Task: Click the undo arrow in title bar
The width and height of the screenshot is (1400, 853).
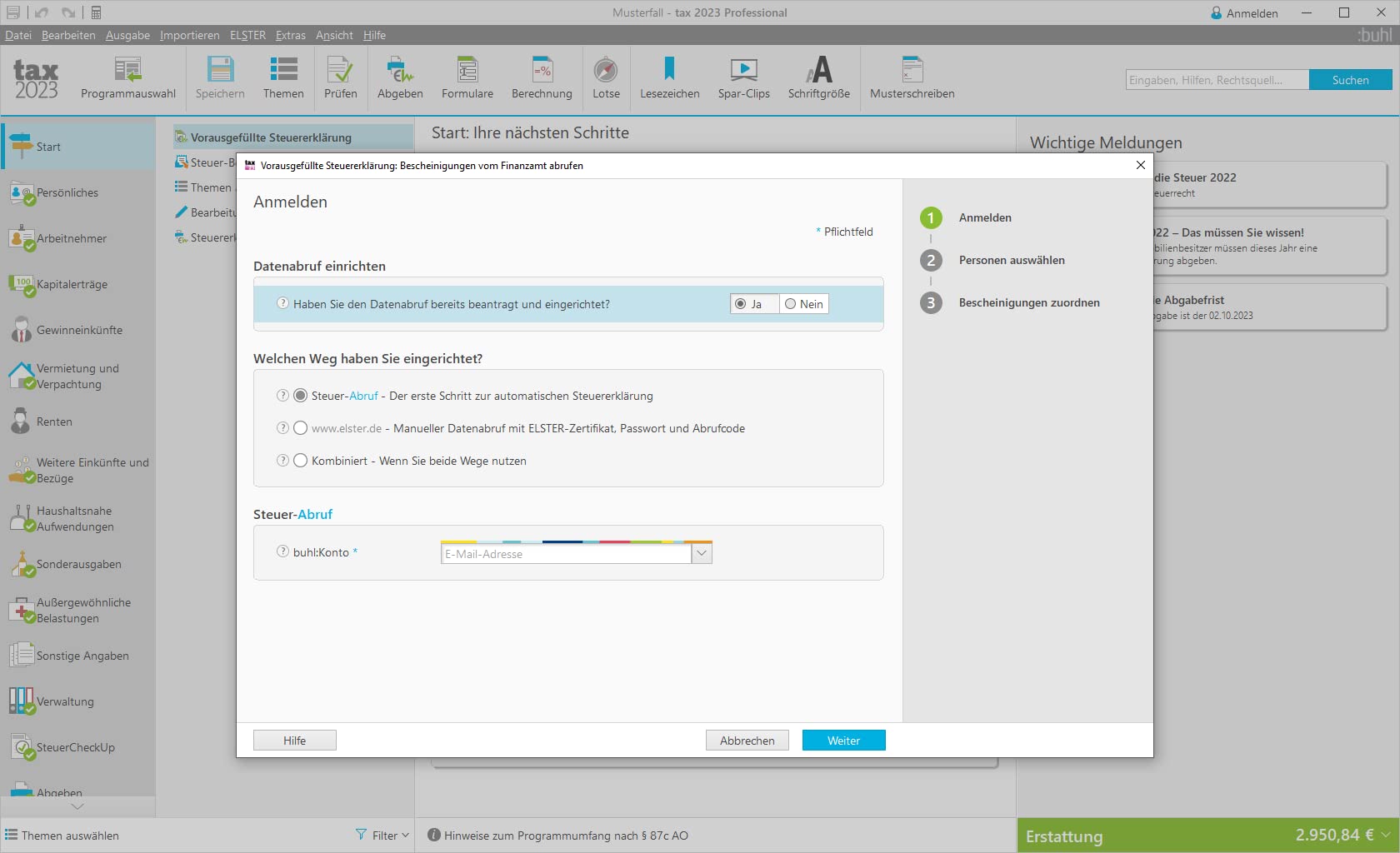Action: [42, 12]
